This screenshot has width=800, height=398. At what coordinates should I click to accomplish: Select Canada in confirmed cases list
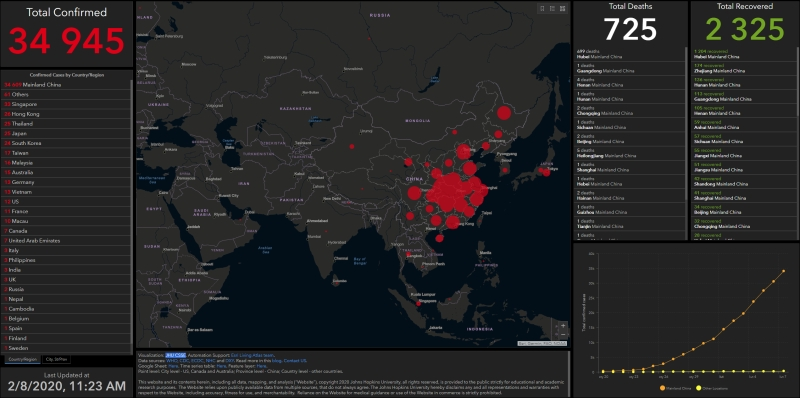point(66,231)
